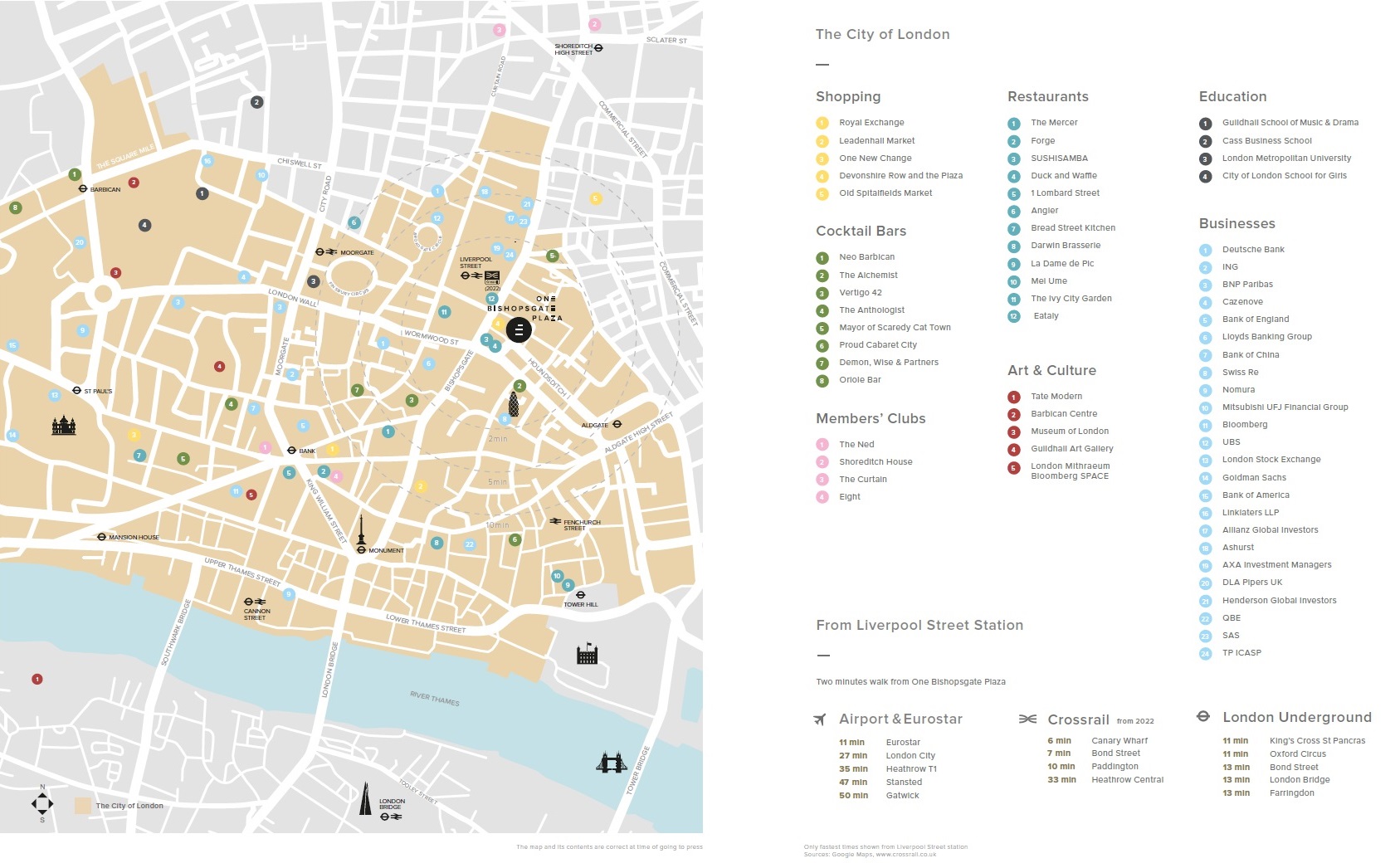
Task: Click the Shoreditch High Street station label
Action: tap(573, 50)
